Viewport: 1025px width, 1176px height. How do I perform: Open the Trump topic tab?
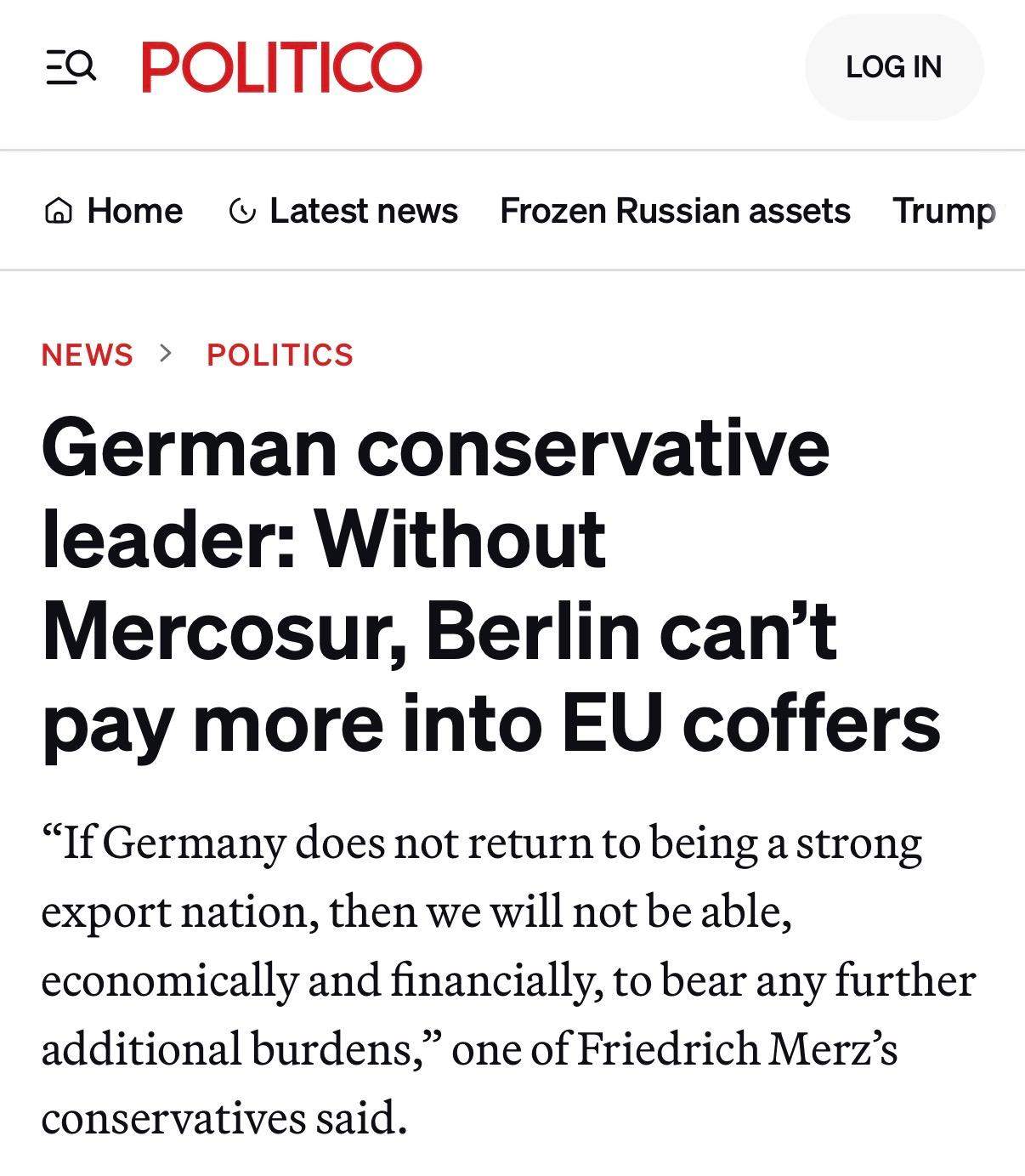click(x=943, y=211)
